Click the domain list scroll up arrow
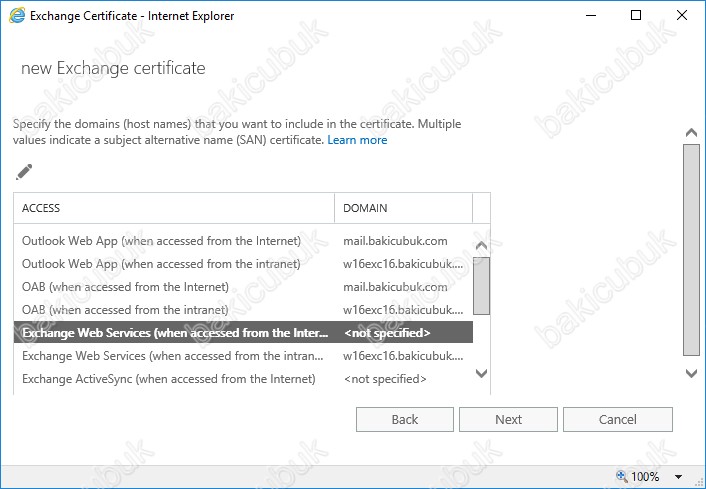 [481, 246]
